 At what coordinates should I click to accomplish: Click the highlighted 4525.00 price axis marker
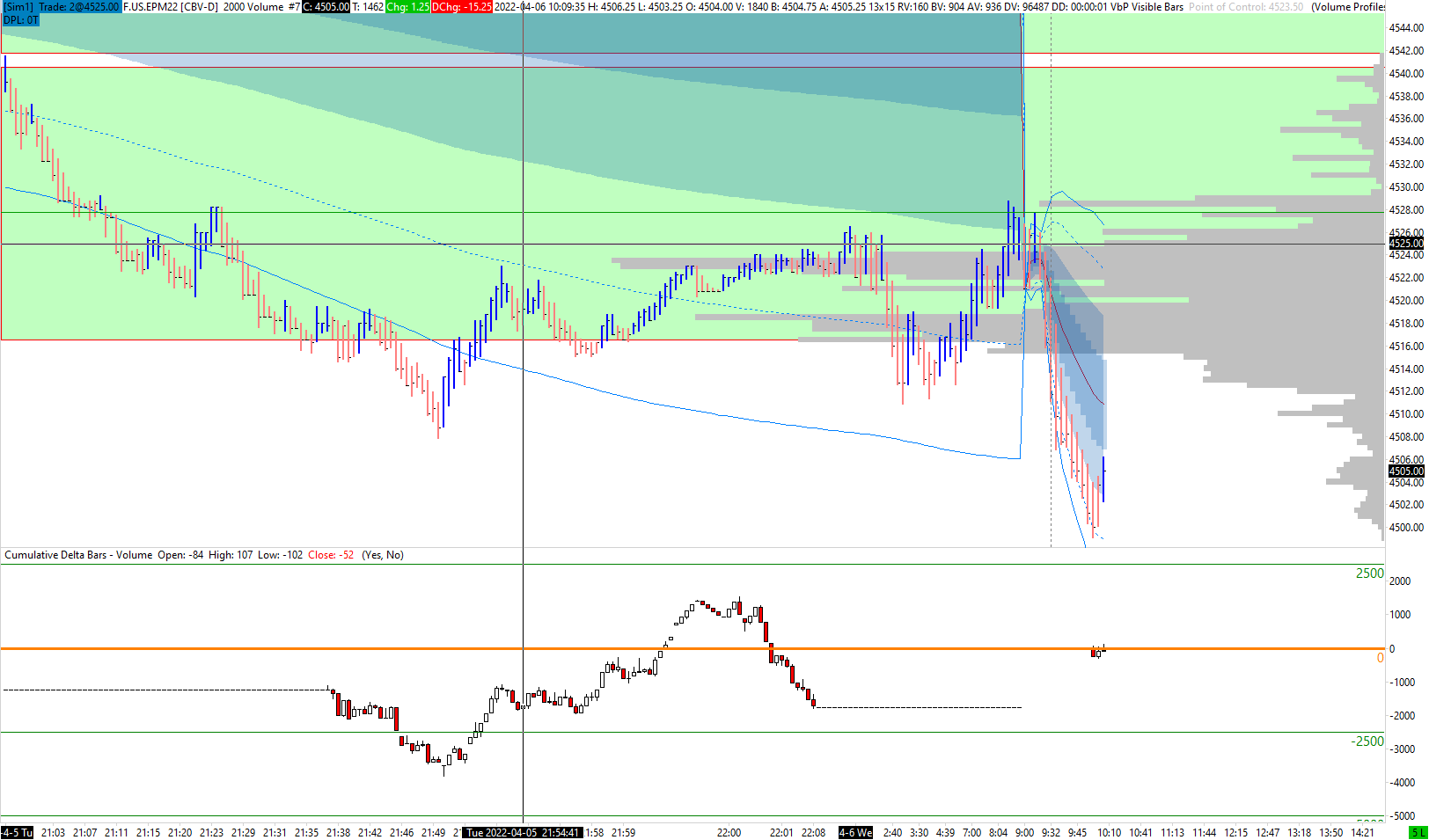point(1406,243)
